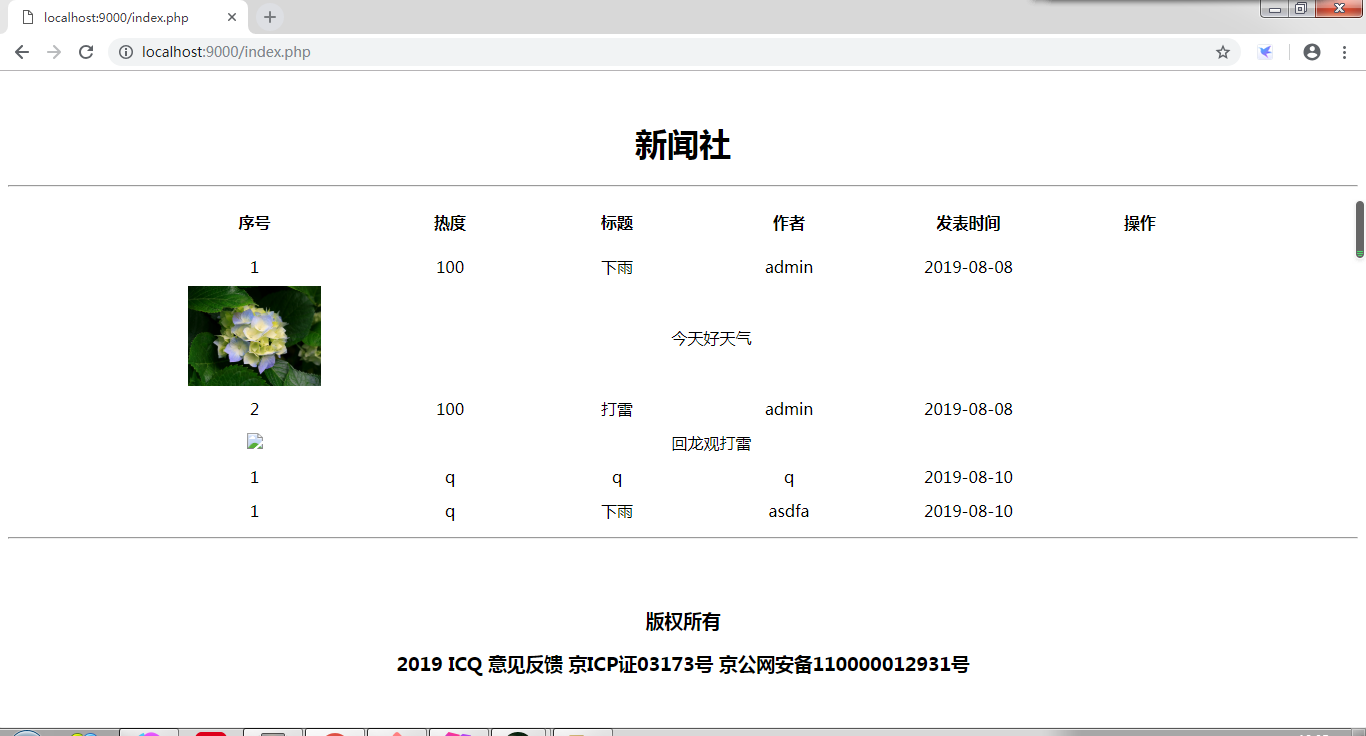This screenshot has width=1366, height=736.
Task: Click the 今天好天气 summary text
Action: click(x=711, y=338)
